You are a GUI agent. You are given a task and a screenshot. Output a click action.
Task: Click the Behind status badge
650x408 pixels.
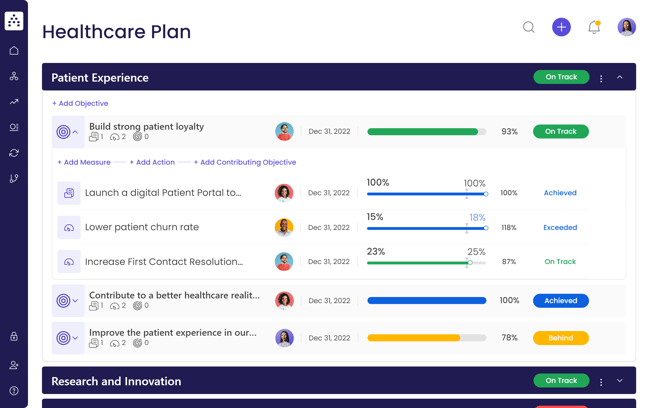(x=560, y=338)
